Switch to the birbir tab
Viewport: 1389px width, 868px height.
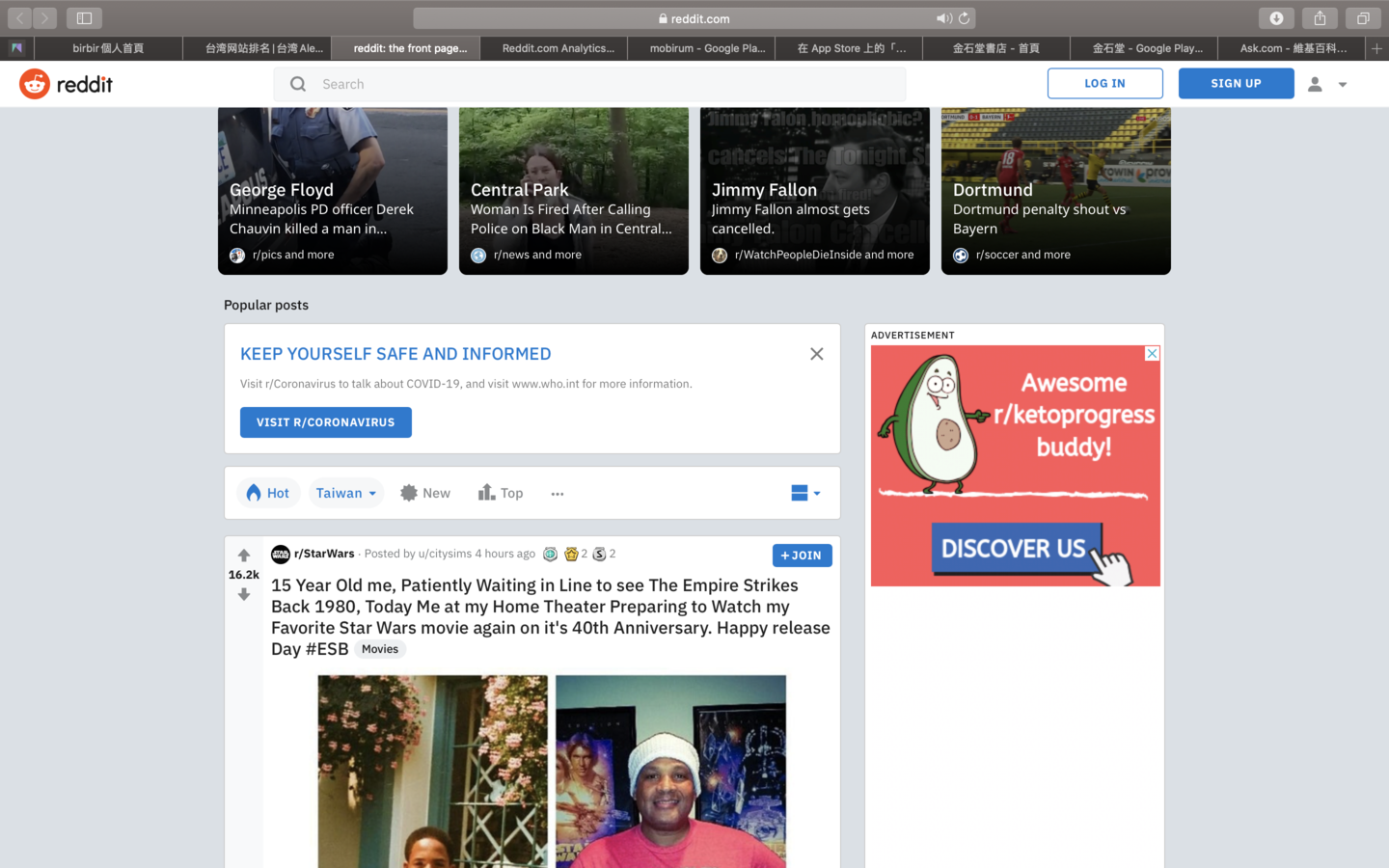[108, 48]
